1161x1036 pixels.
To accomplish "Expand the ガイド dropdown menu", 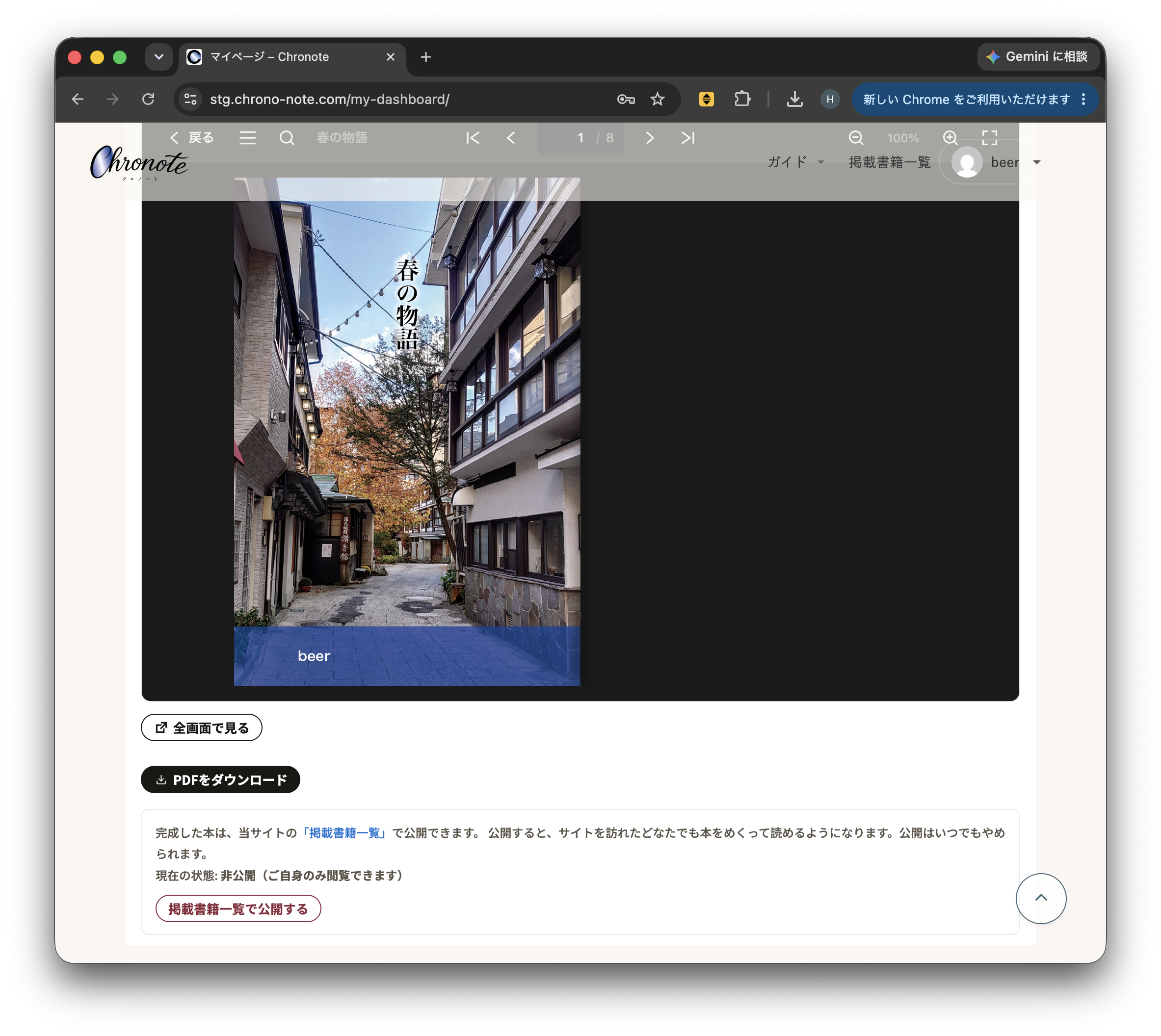I will point(795,162).
